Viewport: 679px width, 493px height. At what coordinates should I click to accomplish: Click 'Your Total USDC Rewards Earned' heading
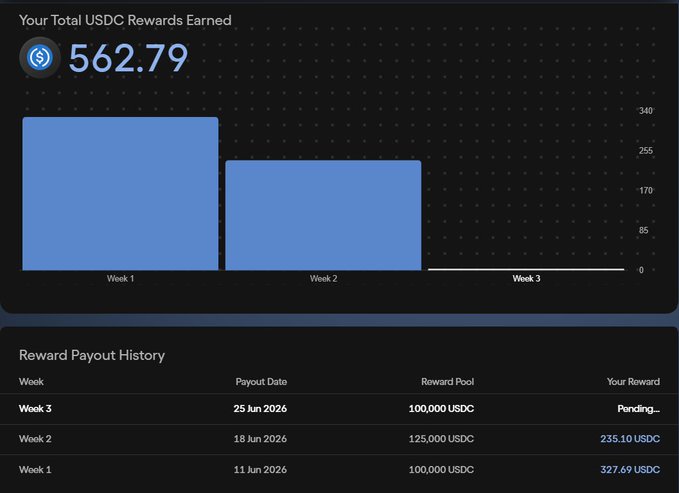click(125, 20)
